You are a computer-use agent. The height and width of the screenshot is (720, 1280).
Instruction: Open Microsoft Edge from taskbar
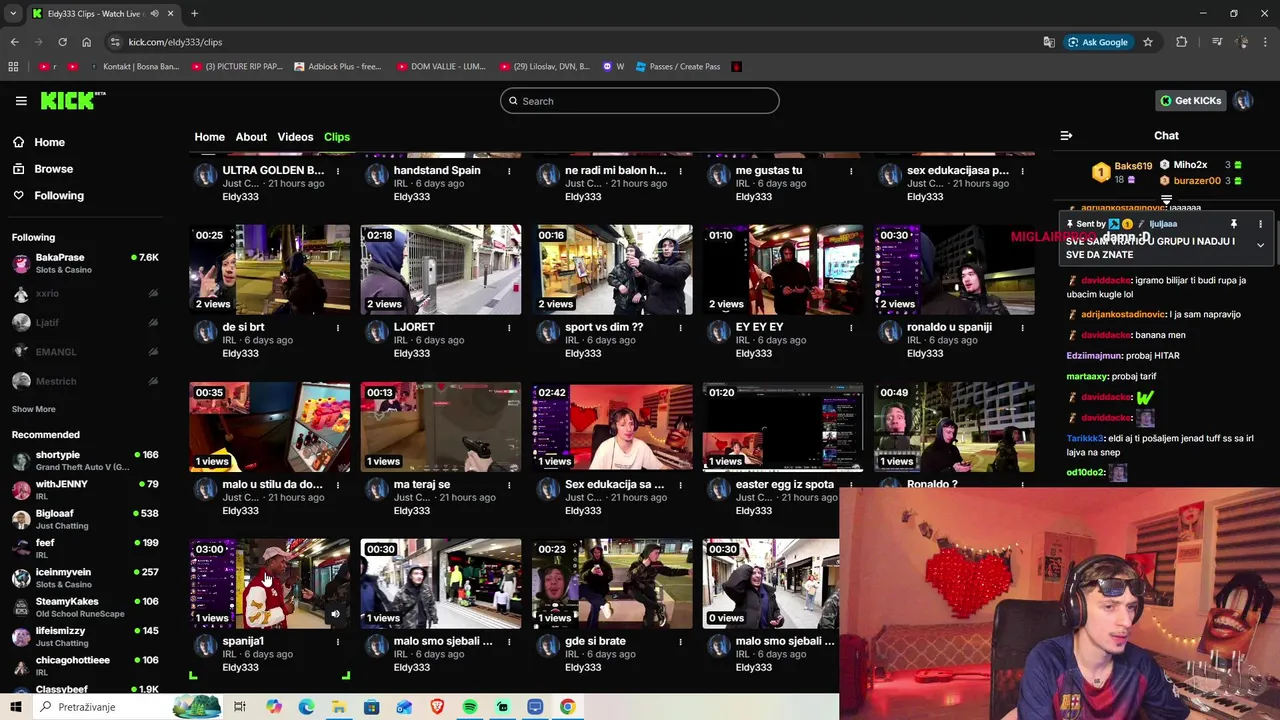(x=306, y=707)
